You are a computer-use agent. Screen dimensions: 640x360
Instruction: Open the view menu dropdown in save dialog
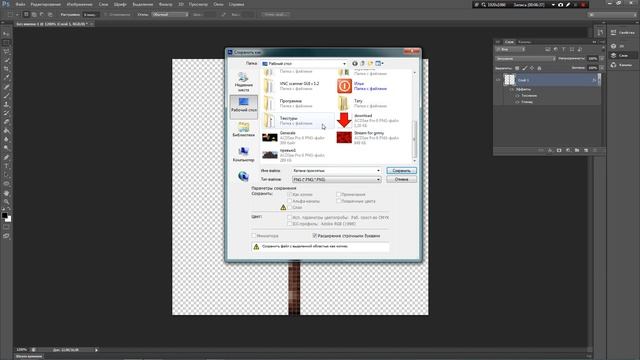tap(380, 63)
